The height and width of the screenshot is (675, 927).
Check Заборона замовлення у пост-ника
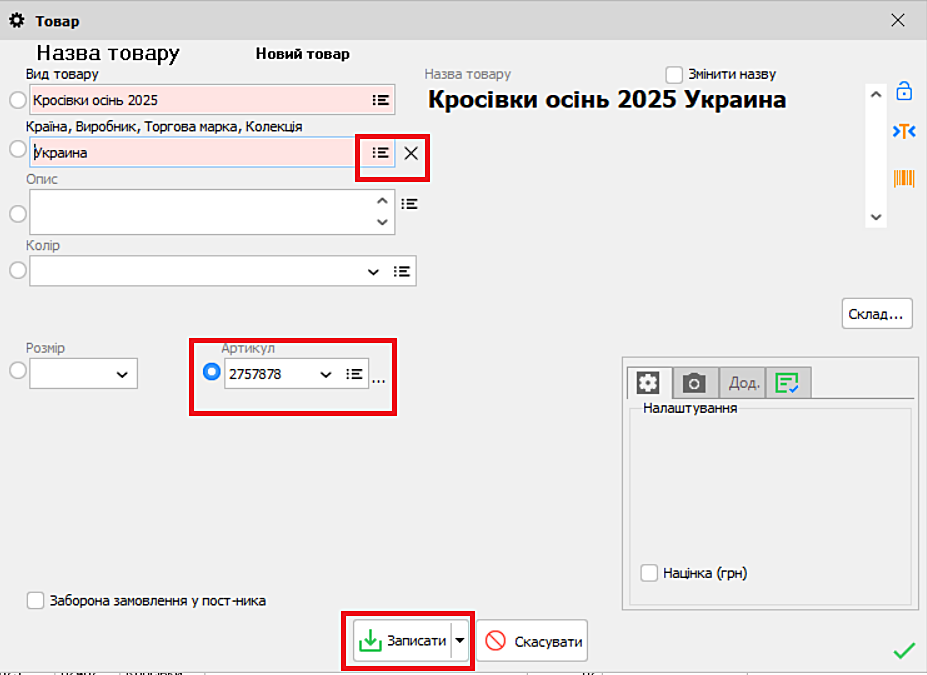coord(36,601)
